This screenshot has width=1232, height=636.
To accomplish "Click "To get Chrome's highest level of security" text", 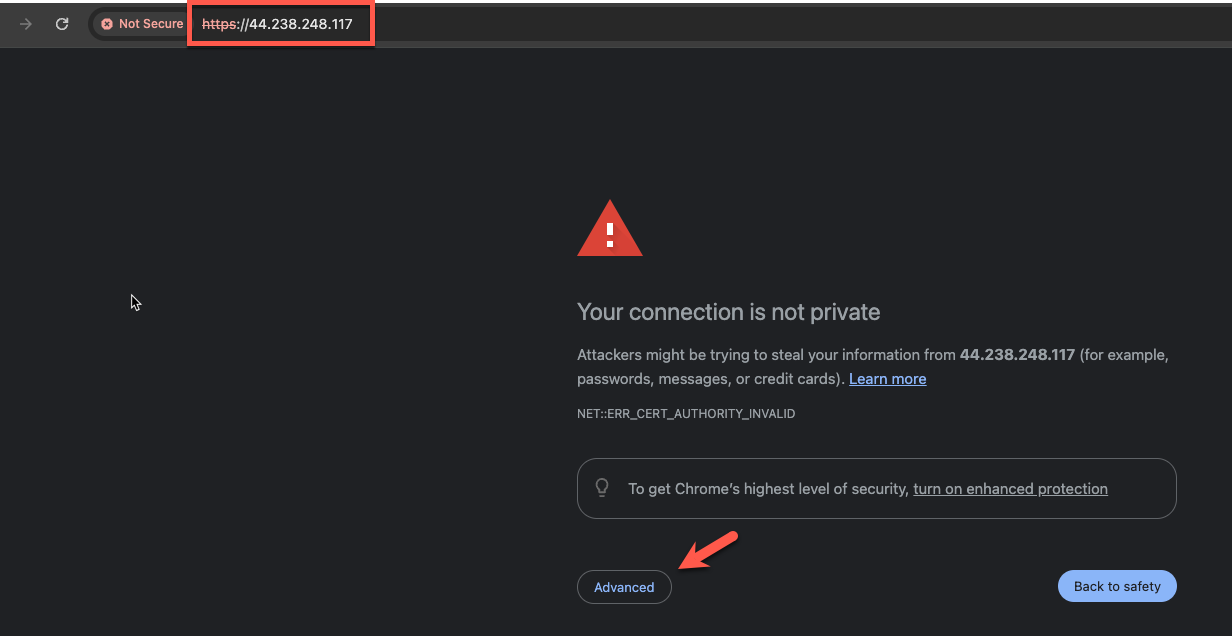I will [768, 489].
